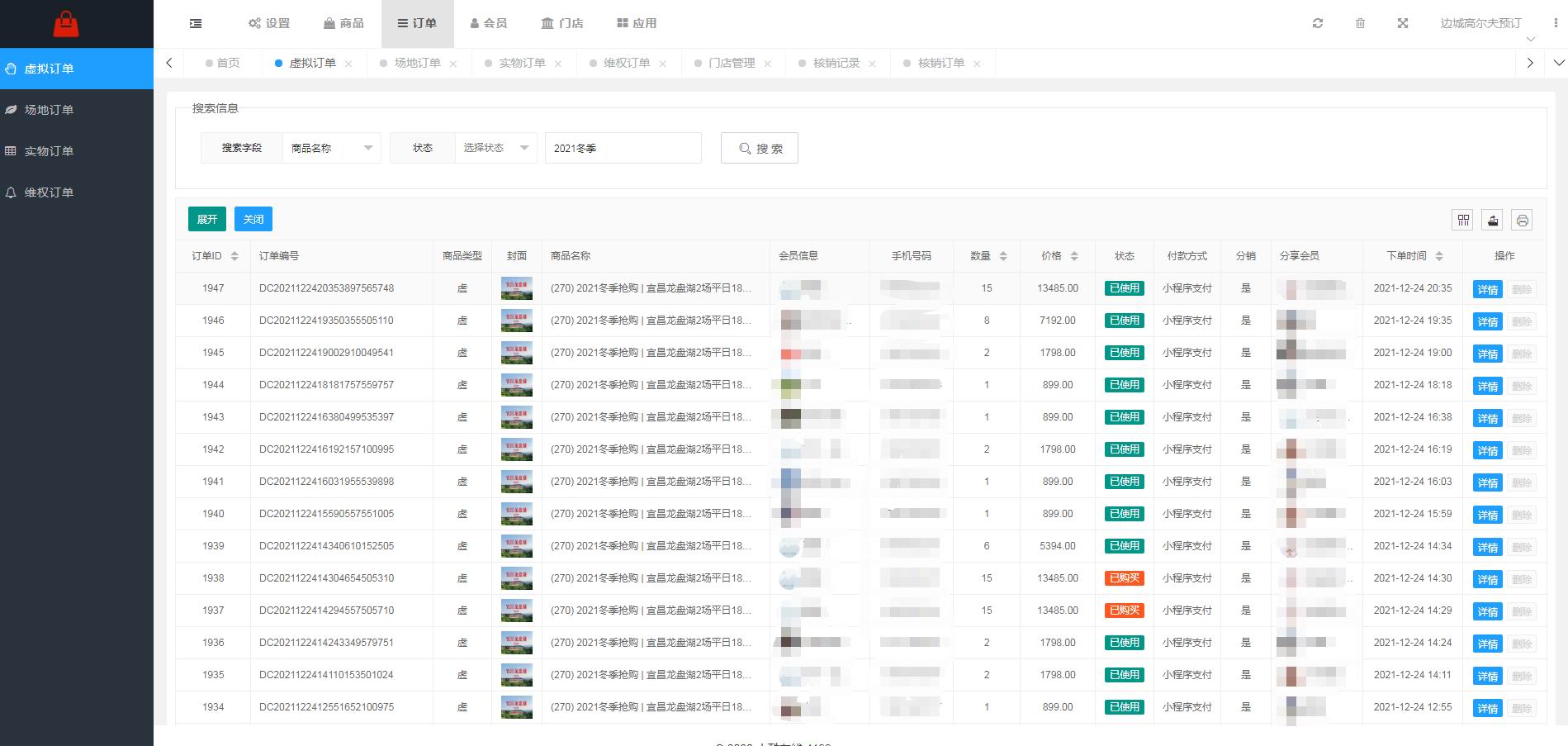Screen dimensions: 1568x746
Task: Sort table by 价格 column arrows
Action: (x=1074, y=256)
